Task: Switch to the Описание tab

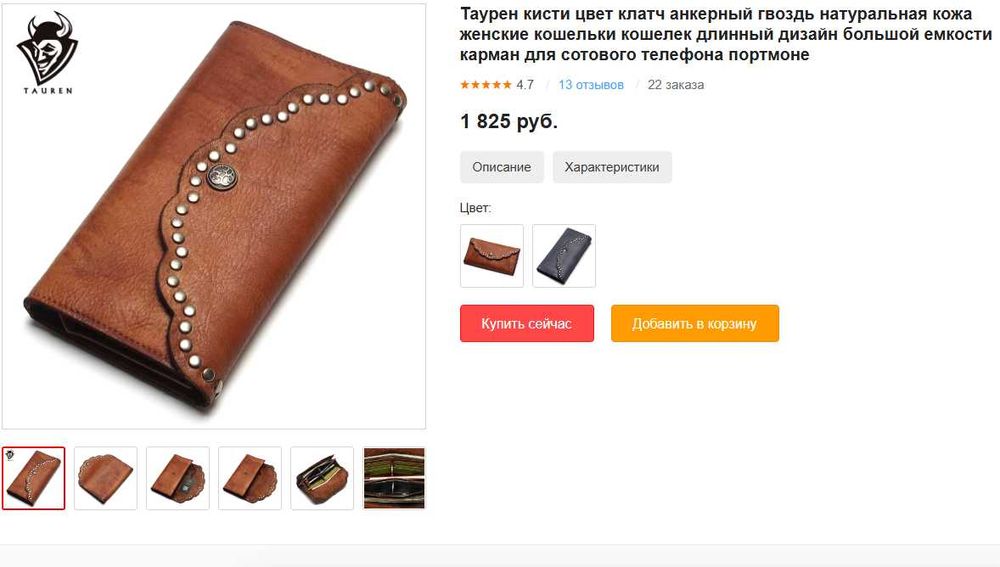Action: tap(501, 167)
